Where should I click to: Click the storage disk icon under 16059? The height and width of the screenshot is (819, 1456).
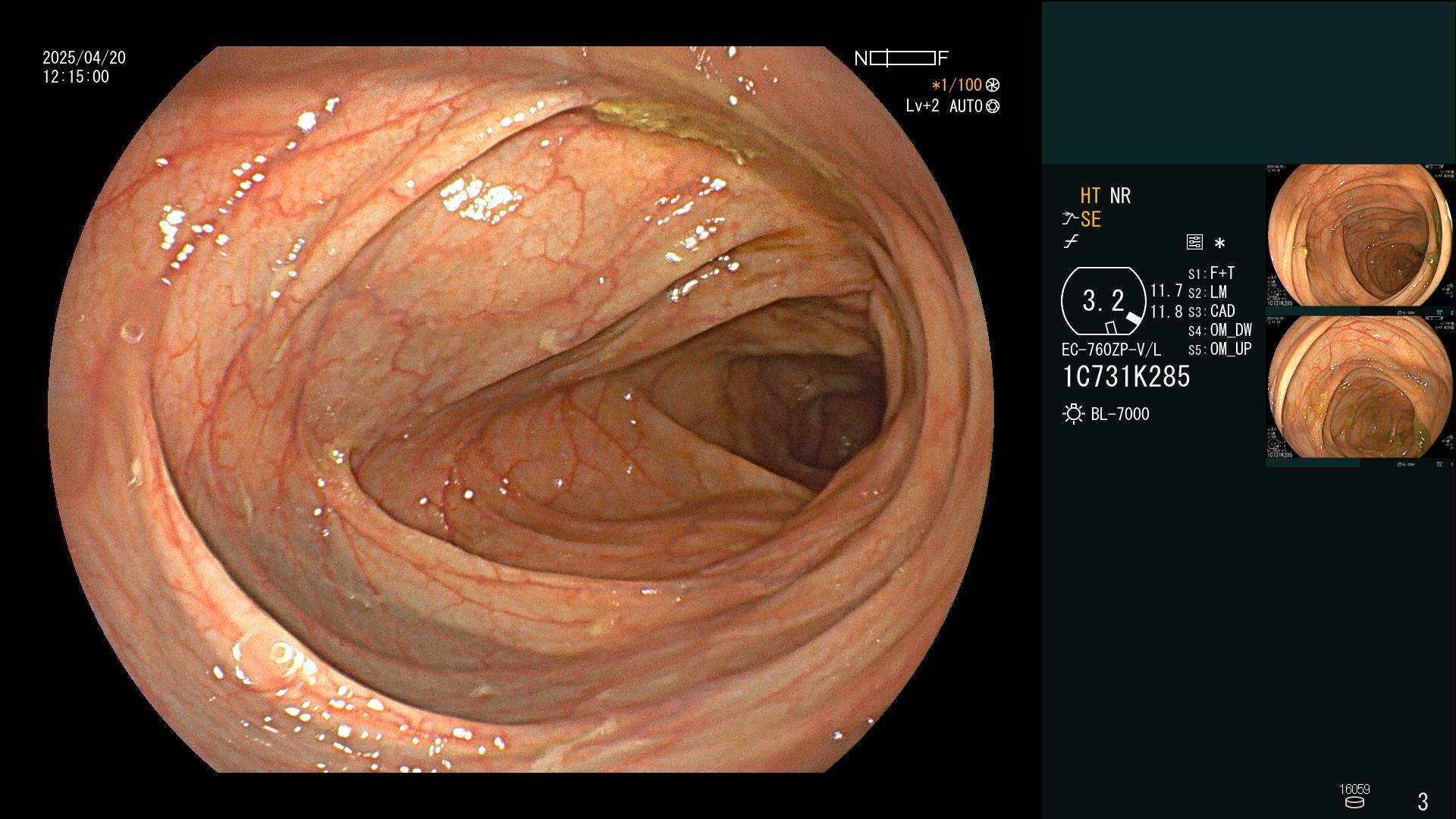[1354, 802]
